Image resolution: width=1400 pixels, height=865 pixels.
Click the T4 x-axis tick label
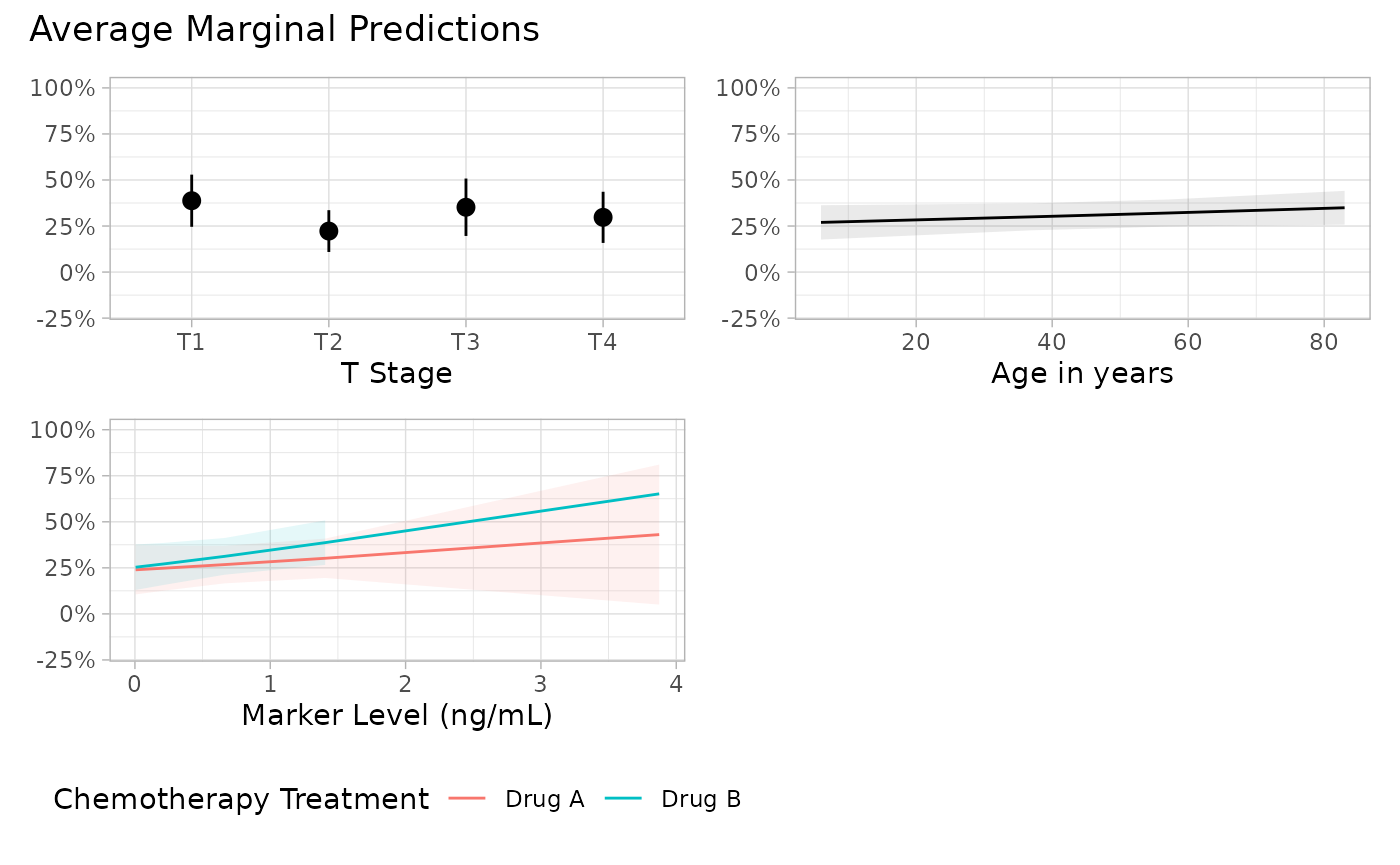click(x=602, y=342)
